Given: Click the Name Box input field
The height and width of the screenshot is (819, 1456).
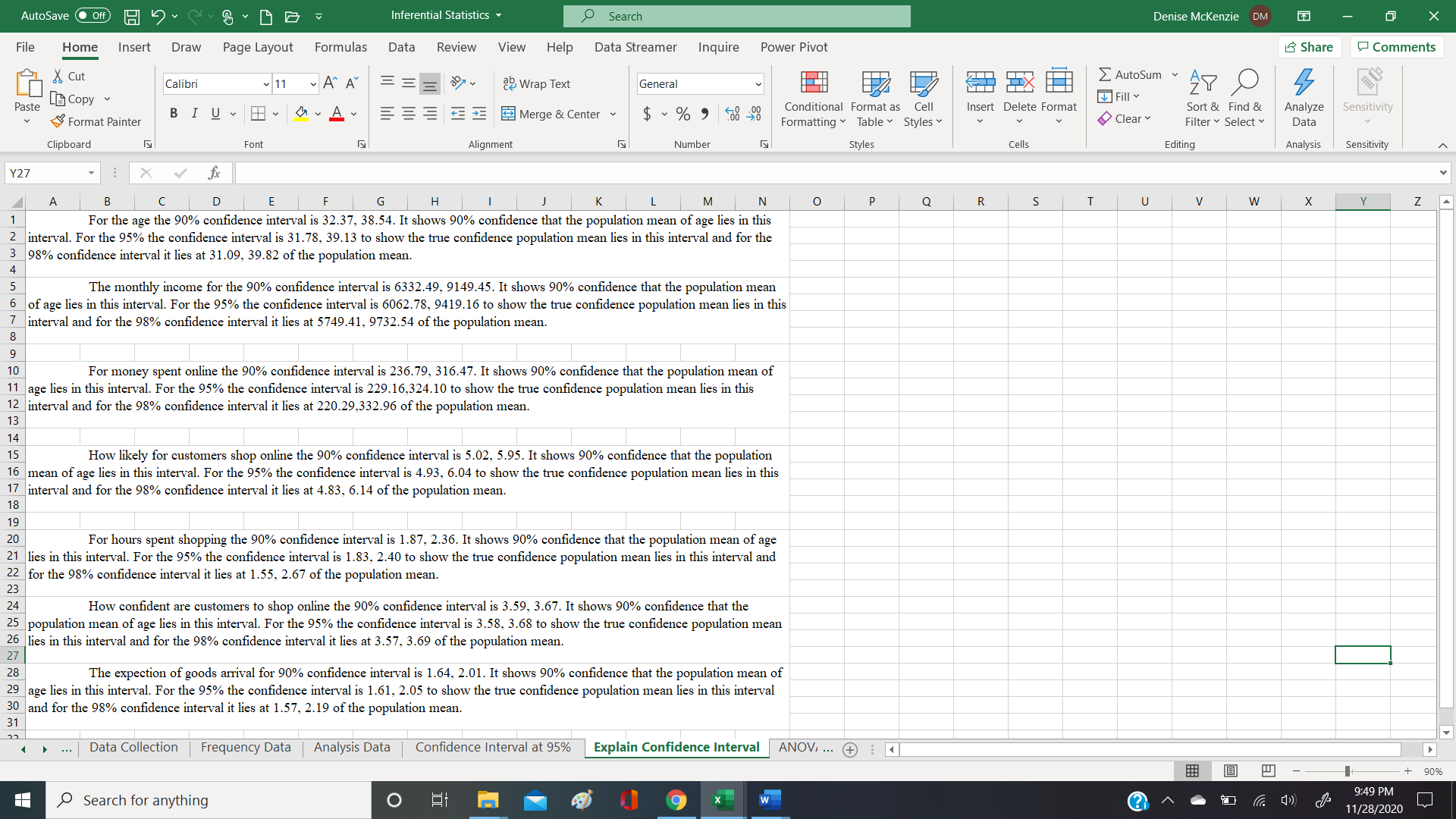Looking at the screenshot, I should pyautogui.click(x=52, y=172).
